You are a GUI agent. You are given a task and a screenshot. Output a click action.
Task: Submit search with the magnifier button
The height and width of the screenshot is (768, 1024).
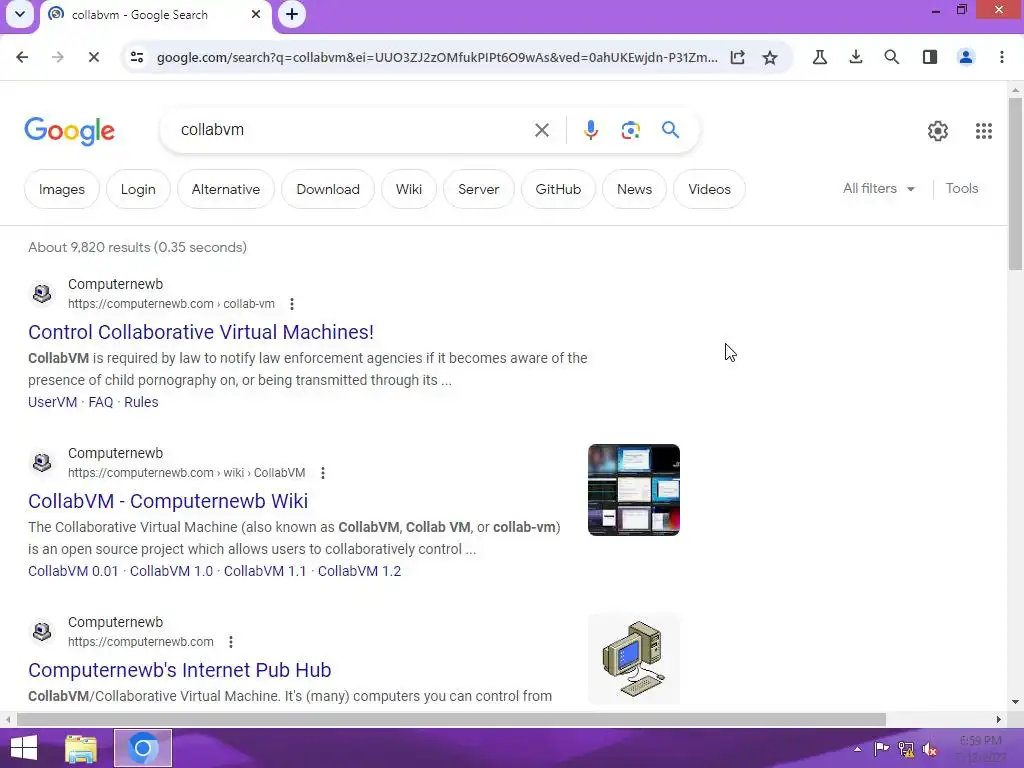670,130
